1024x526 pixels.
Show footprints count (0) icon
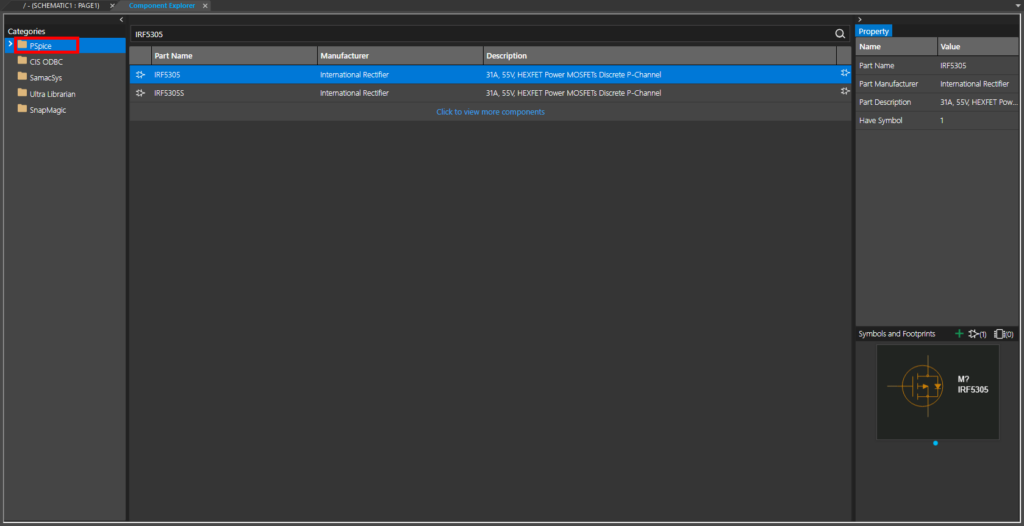[x=1004, y=334]
